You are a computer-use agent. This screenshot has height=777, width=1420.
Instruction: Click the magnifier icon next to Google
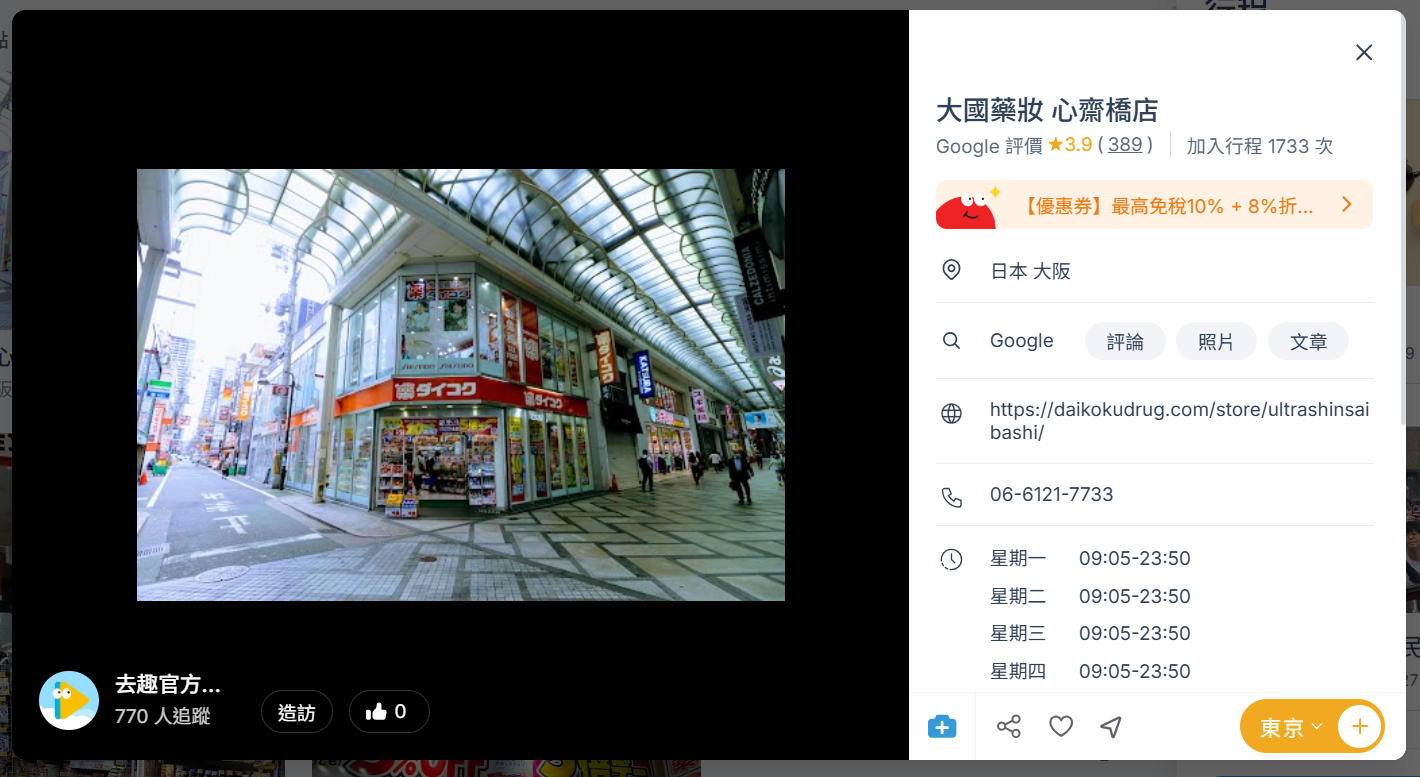tap(952, 340)
